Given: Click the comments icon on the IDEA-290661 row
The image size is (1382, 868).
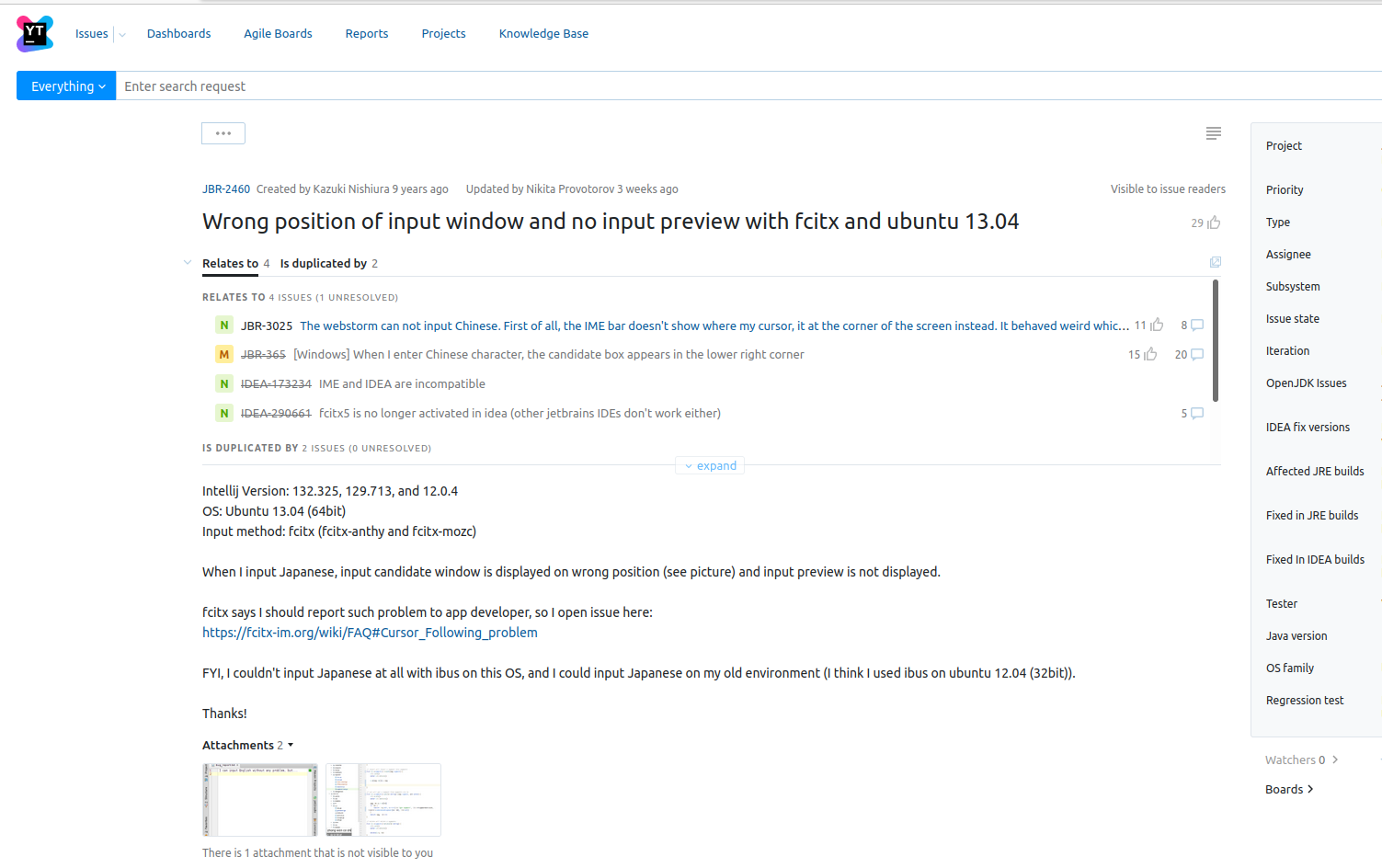Looking at the screenshot, I should tap(1197, 413).
